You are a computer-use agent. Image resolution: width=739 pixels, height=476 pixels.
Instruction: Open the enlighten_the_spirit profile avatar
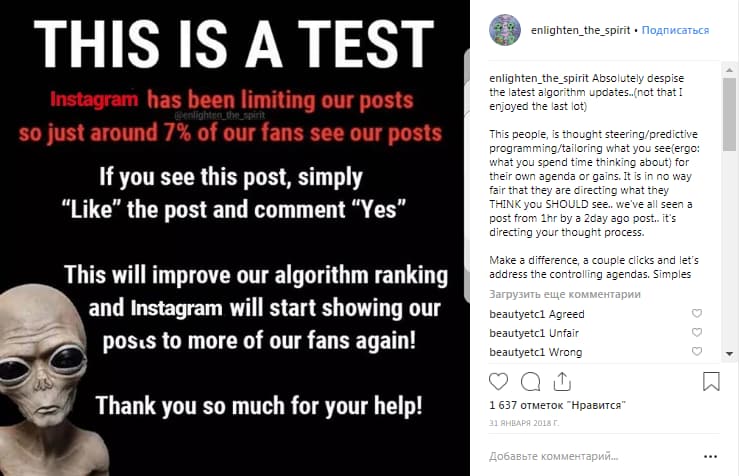(505, 30)
